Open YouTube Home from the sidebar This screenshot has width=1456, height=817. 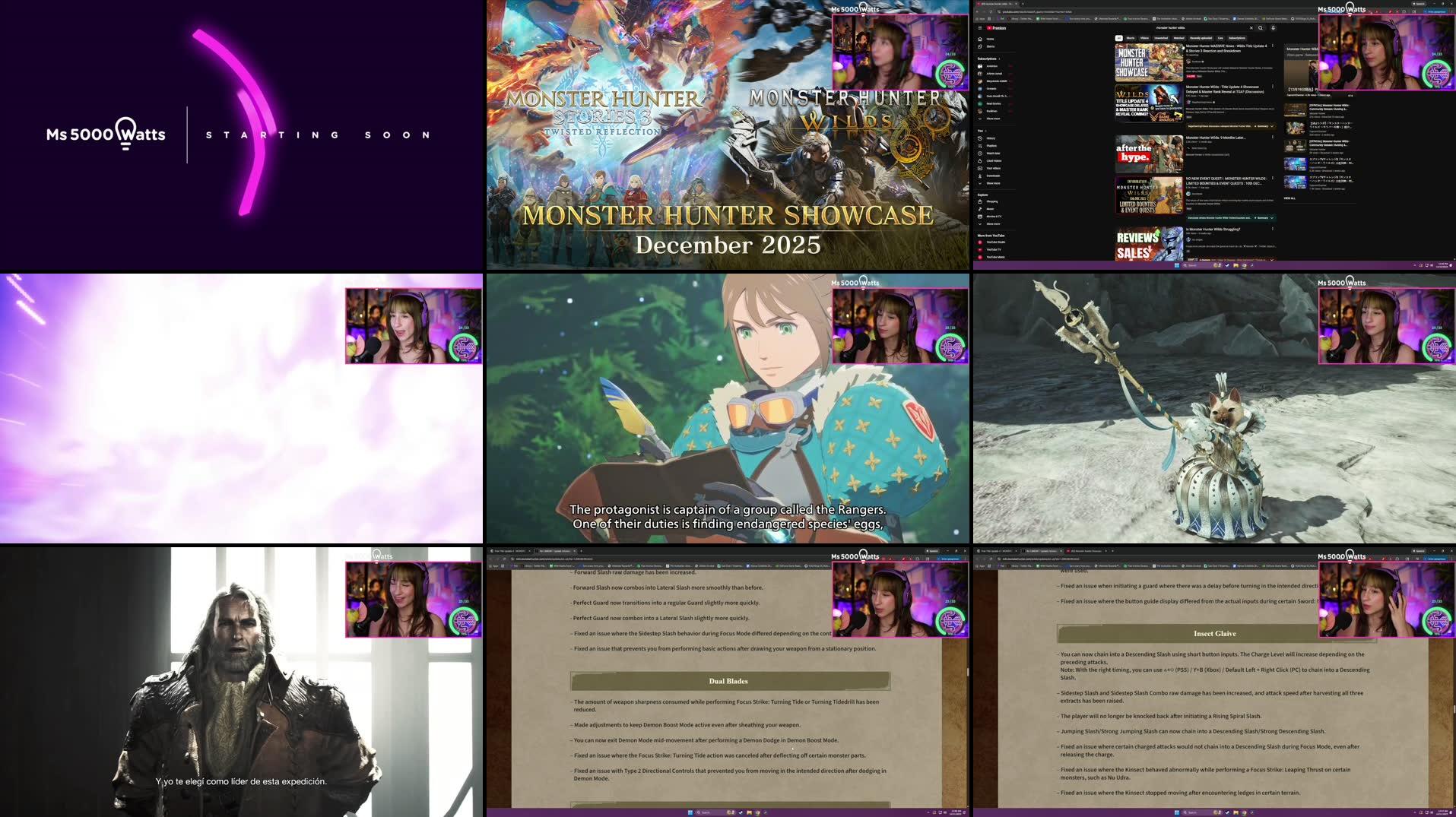(991, 39)
